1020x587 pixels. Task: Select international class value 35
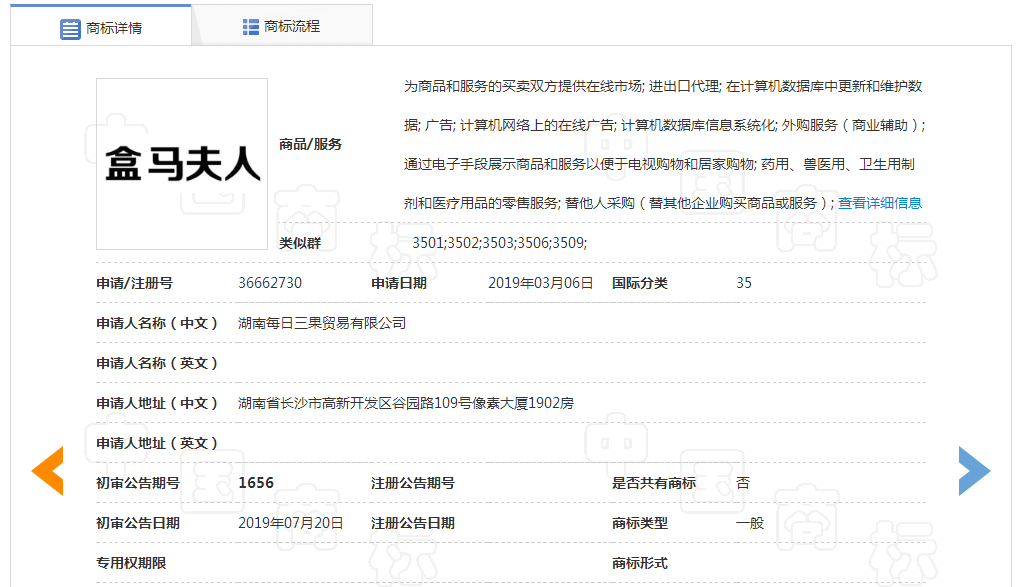click(x=743, y=283)
